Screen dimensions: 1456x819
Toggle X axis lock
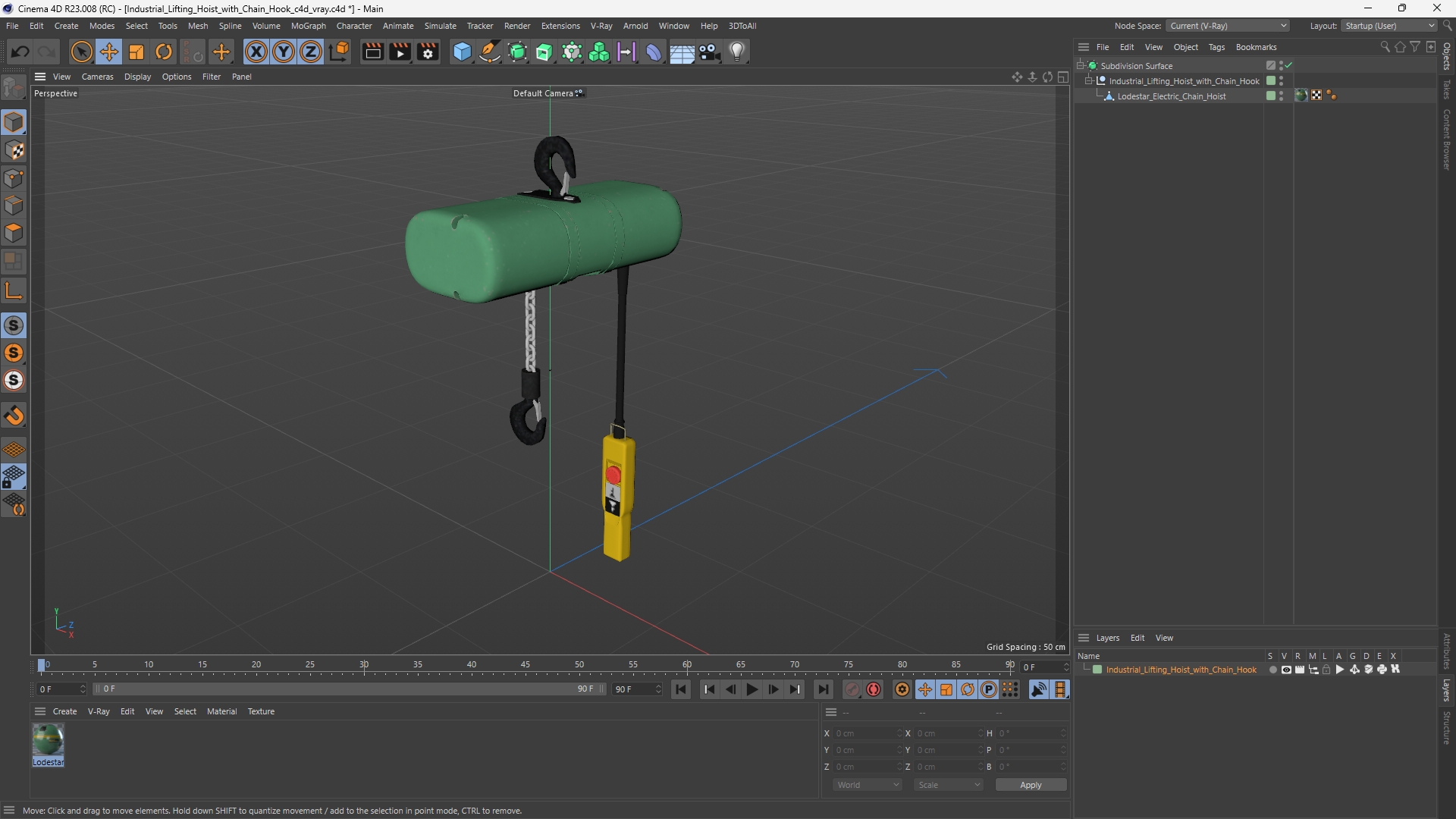click(256, 52)
